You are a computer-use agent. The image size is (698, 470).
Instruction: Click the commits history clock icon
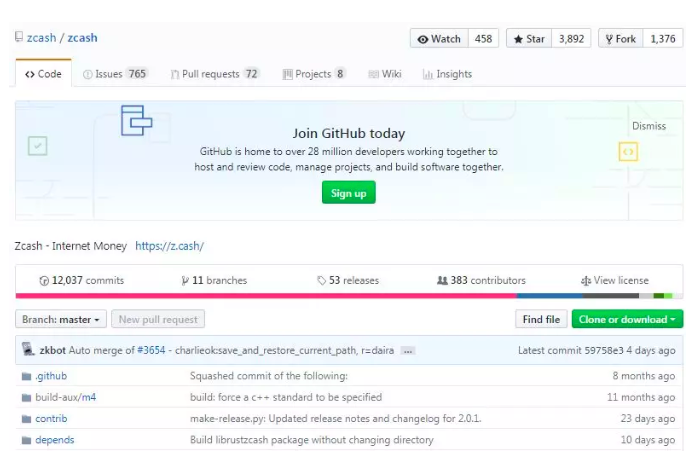(44, 281)
